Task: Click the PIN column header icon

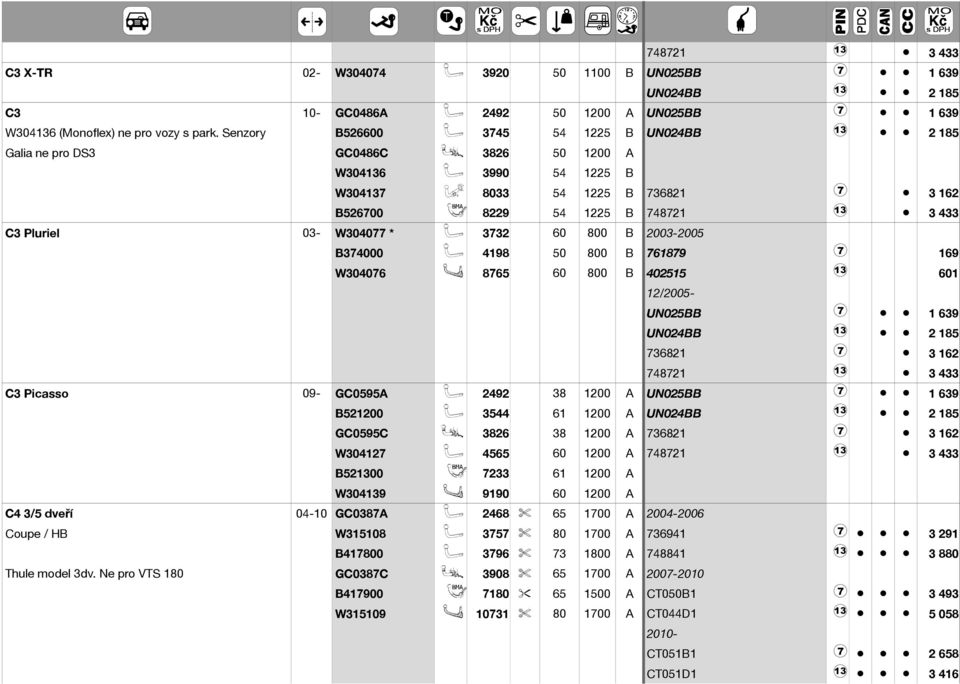Action: [x=841, y=21]
